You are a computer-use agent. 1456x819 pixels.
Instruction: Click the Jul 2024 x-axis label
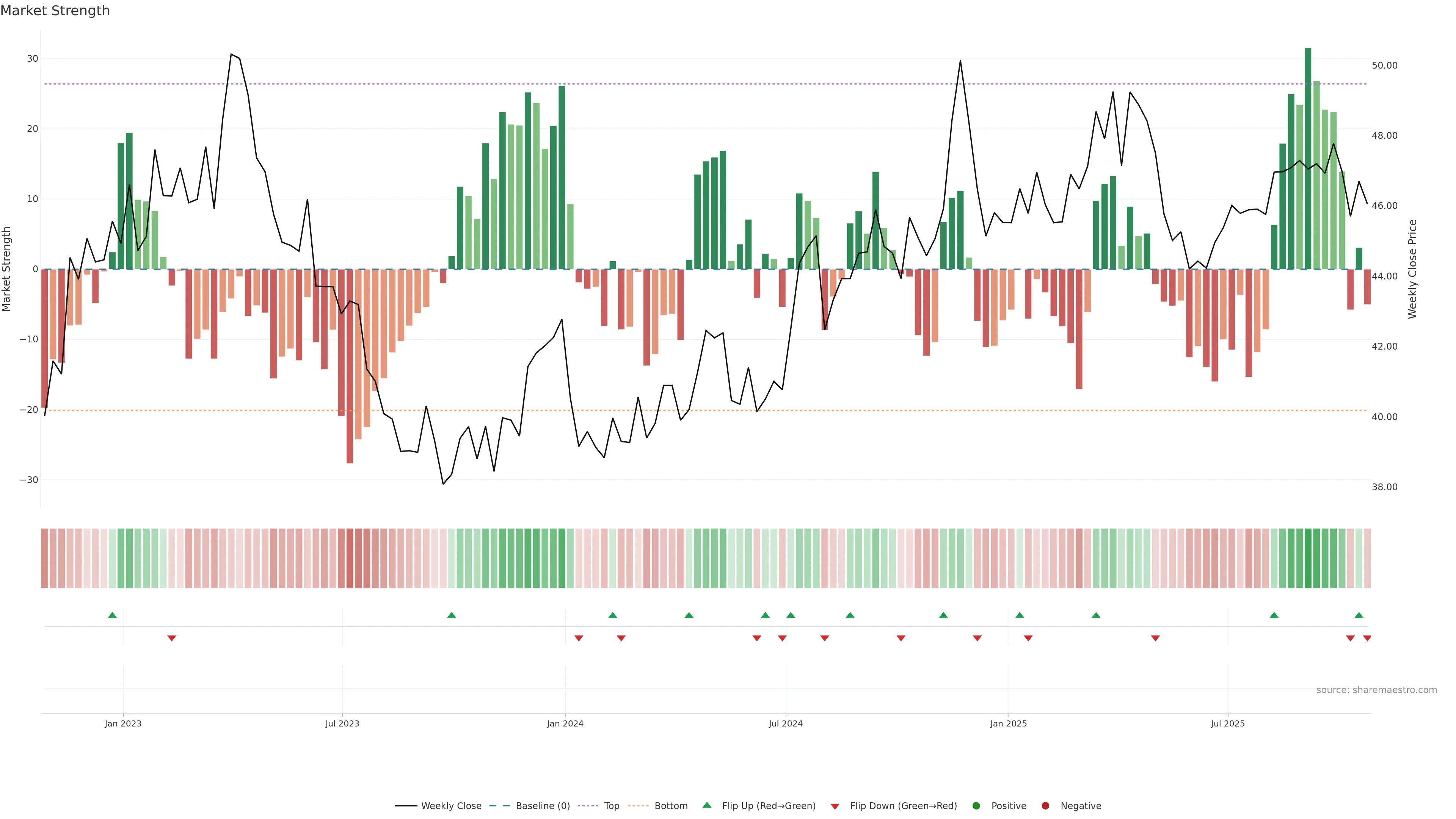point(785,723)
